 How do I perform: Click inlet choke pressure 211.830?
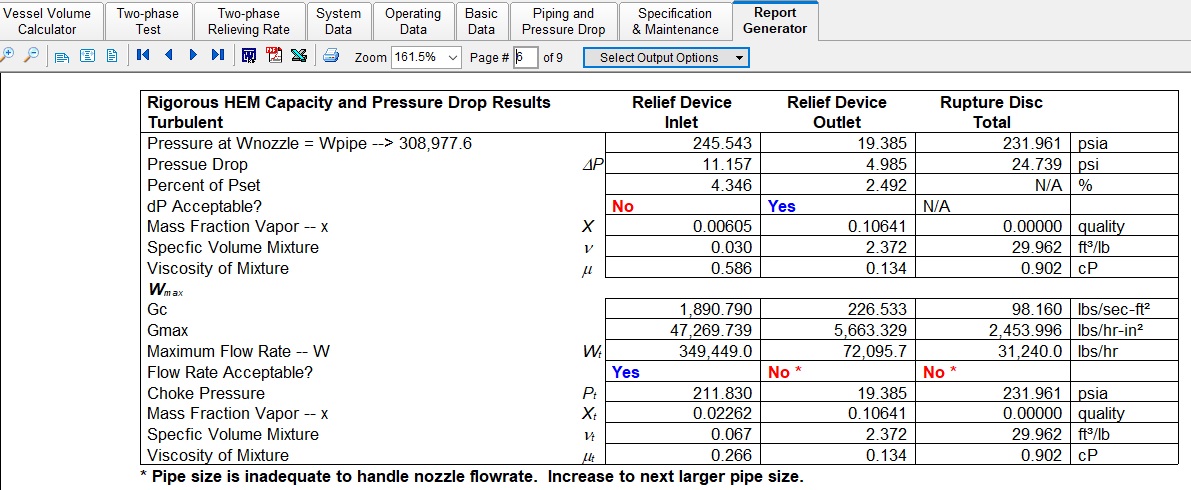[x=722, y=394]
